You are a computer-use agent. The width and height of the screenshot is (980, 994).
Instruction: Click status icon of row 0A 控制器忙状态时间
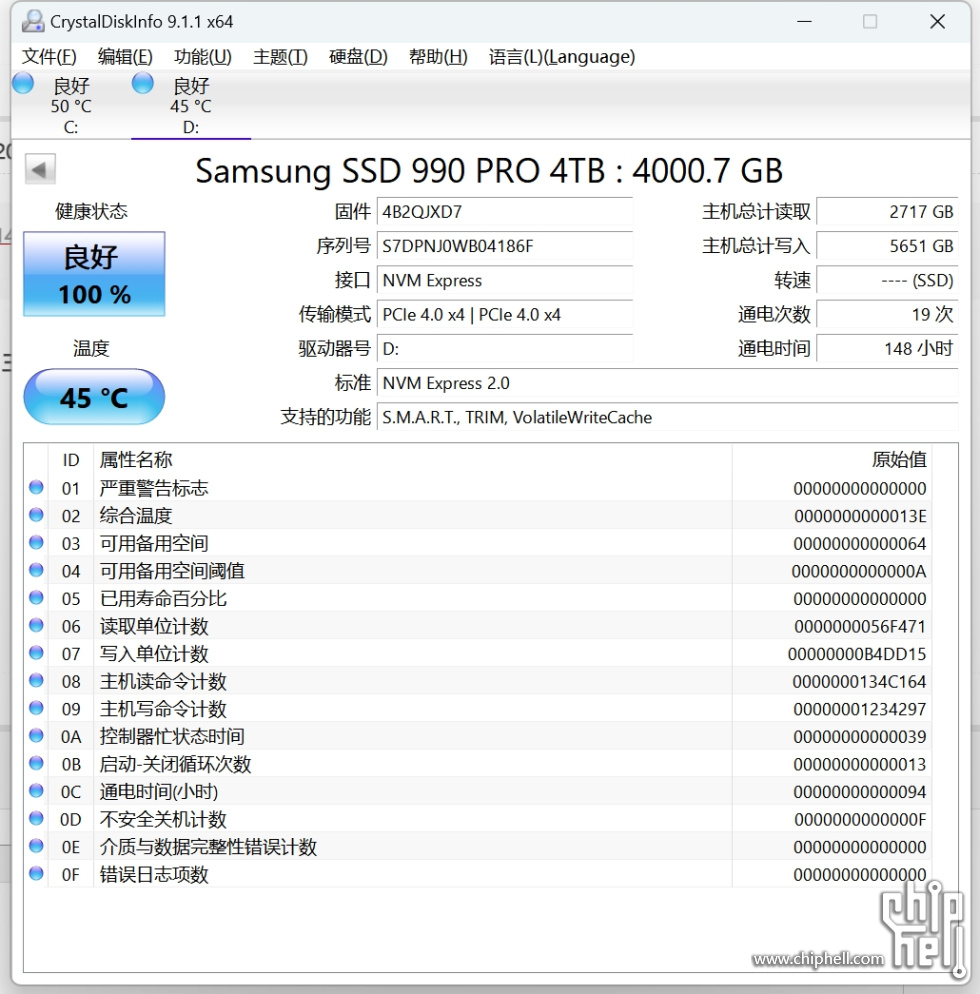click(x=37, y=735)
